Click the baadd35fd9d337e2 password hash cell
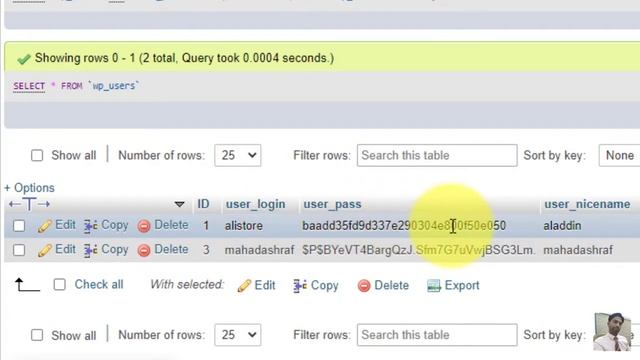Screen dimensions: 640x360 tap(404, 226)
